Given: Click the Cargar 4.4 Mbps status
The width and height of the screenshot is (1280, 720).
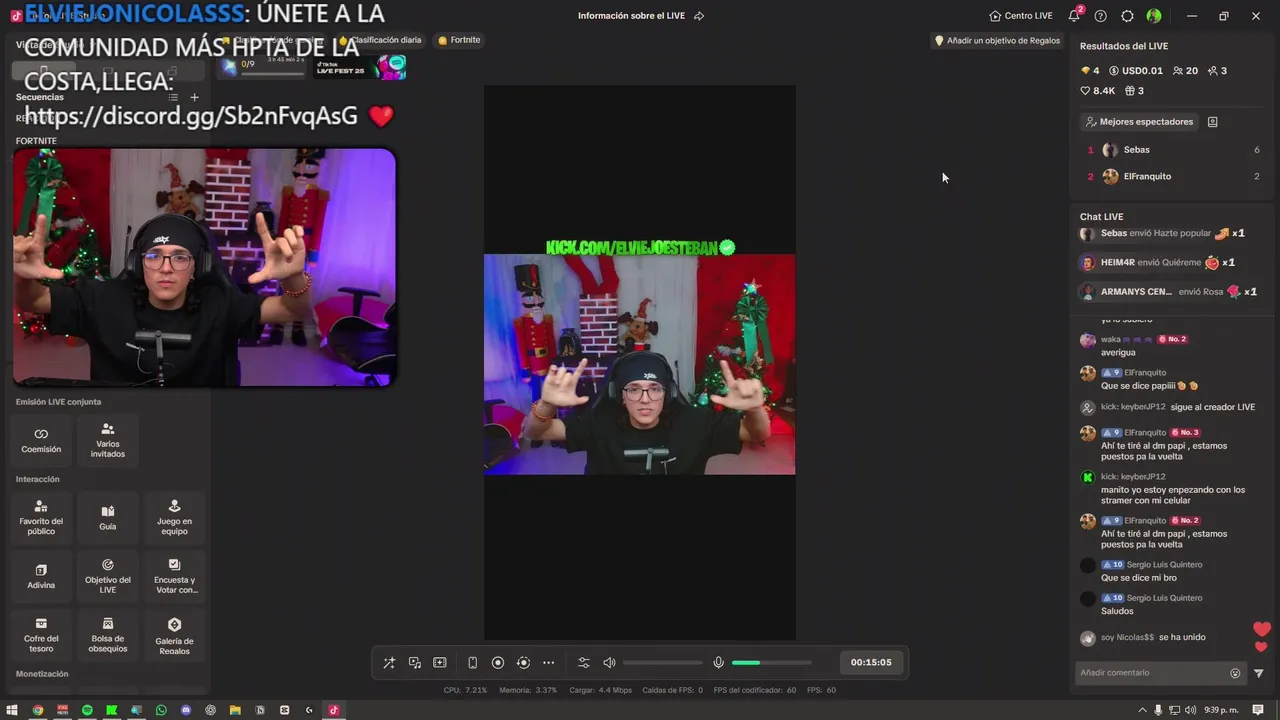Looking at the screenshot, I should [x=601, y=690].
